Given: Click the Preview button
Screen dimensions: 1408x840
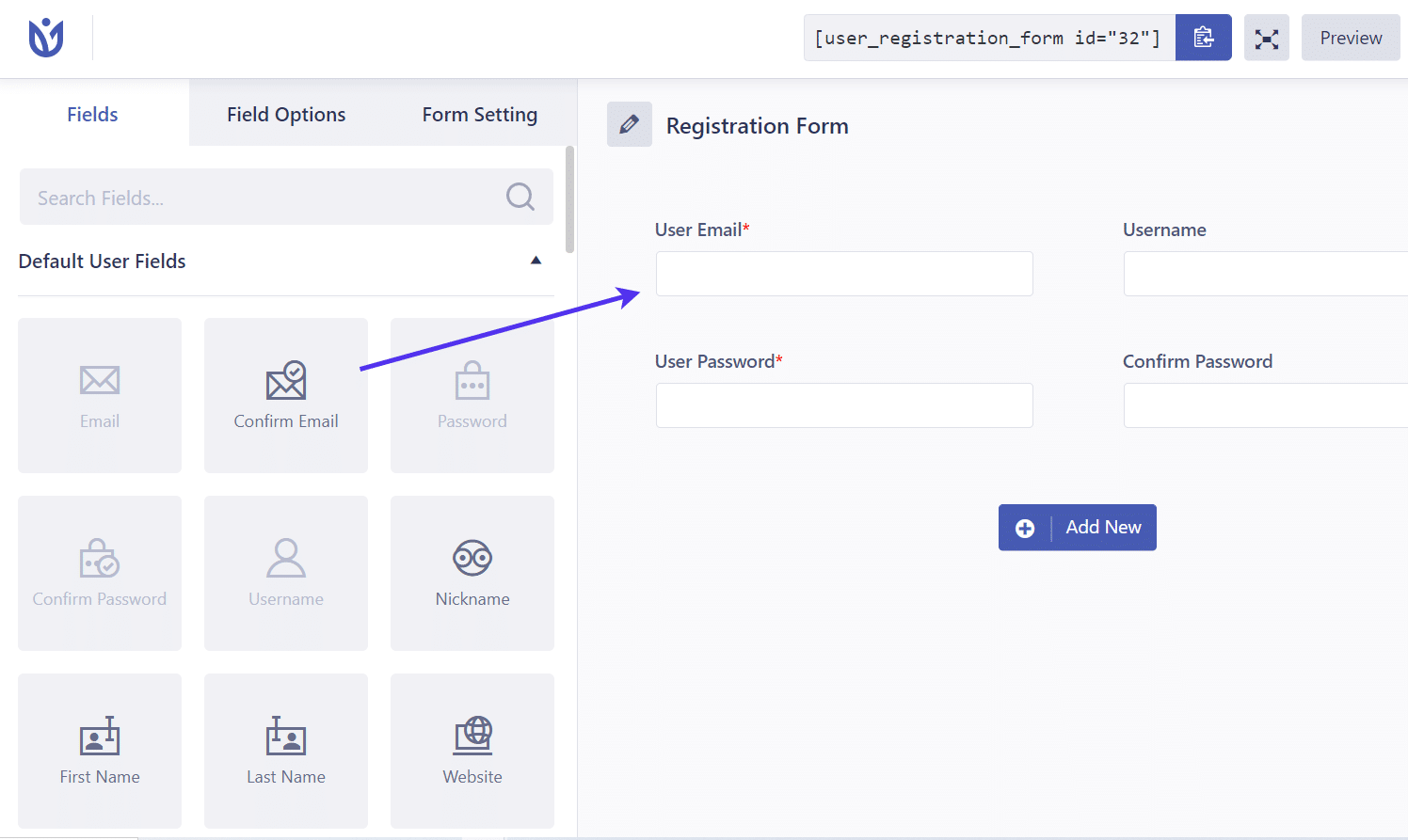Looking at the screenshot, I should click(x=1350, y=38).
